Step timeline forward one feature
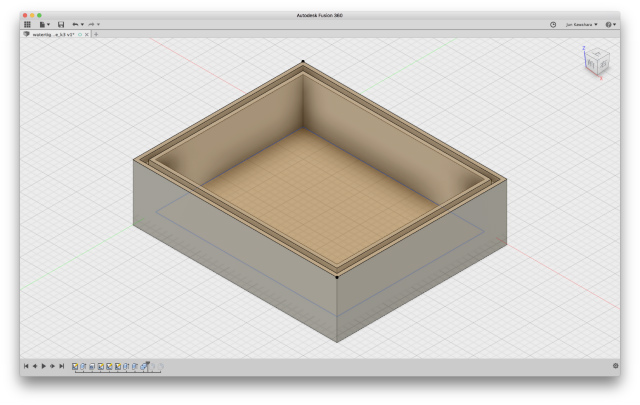The height and width of the screenshot is (405, 640). tap(52, 366)
